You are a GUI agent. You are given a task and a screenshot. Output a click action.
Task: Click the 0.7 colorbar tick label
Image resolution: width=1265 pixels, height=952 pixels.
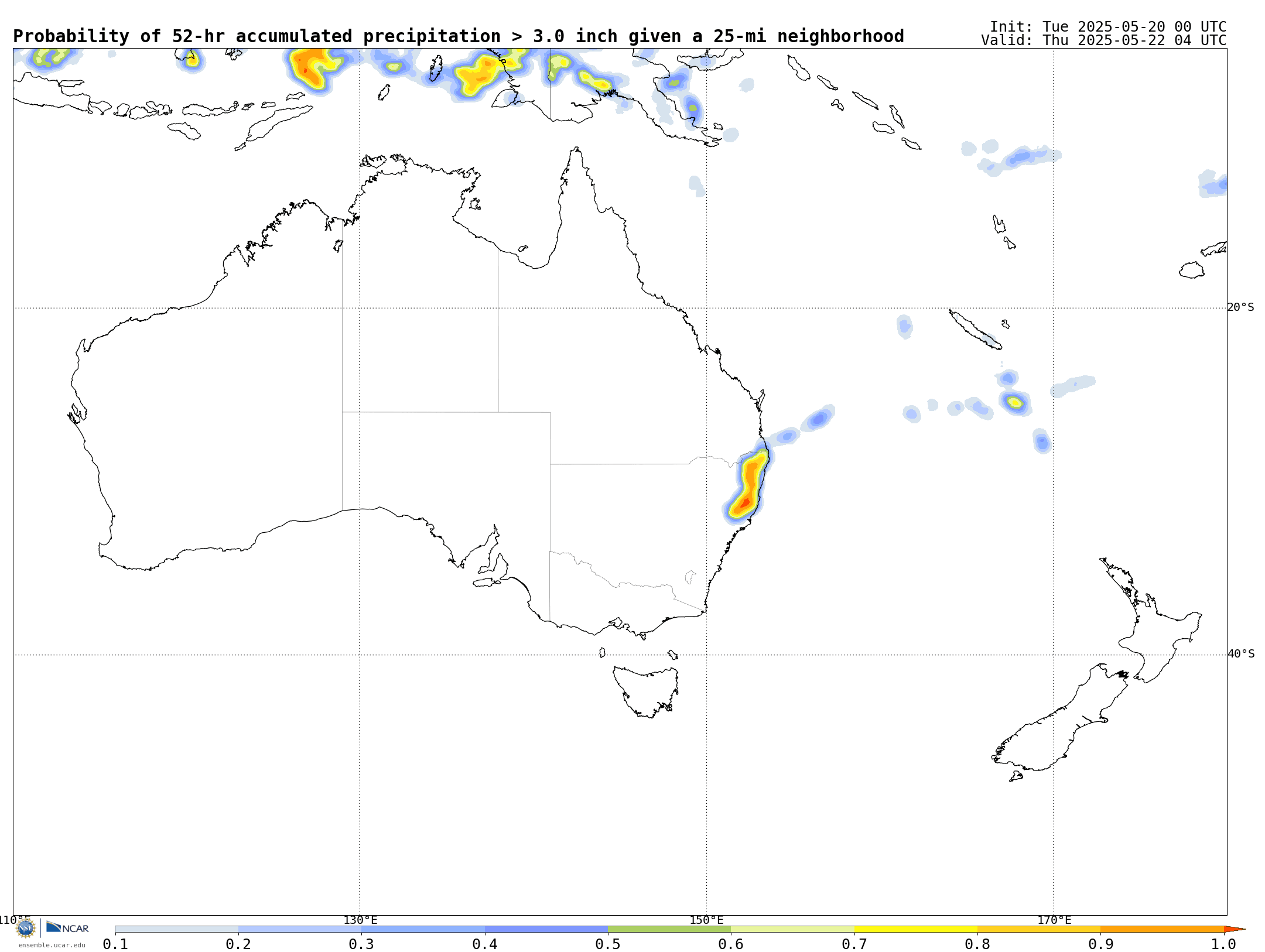(x=854, y=944)
